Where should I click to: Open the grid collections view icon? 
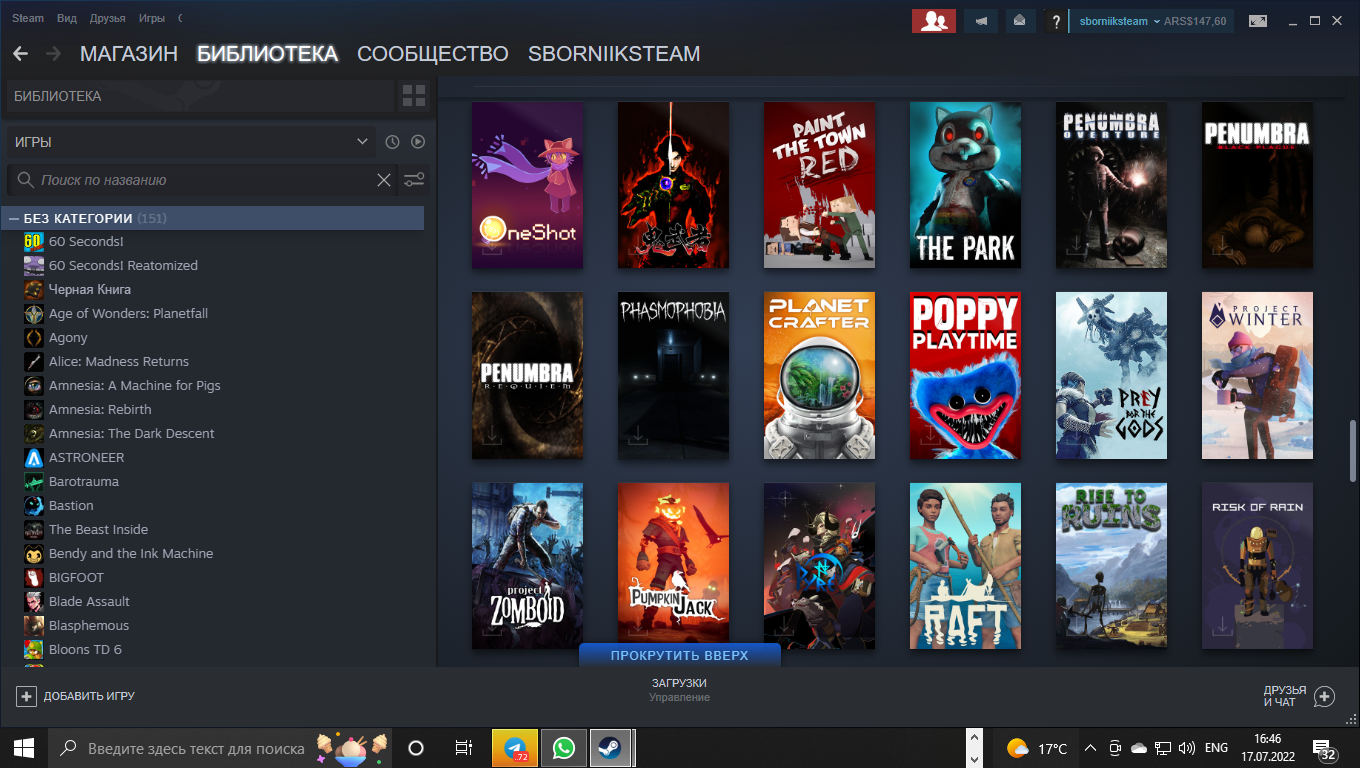[413, 96]
